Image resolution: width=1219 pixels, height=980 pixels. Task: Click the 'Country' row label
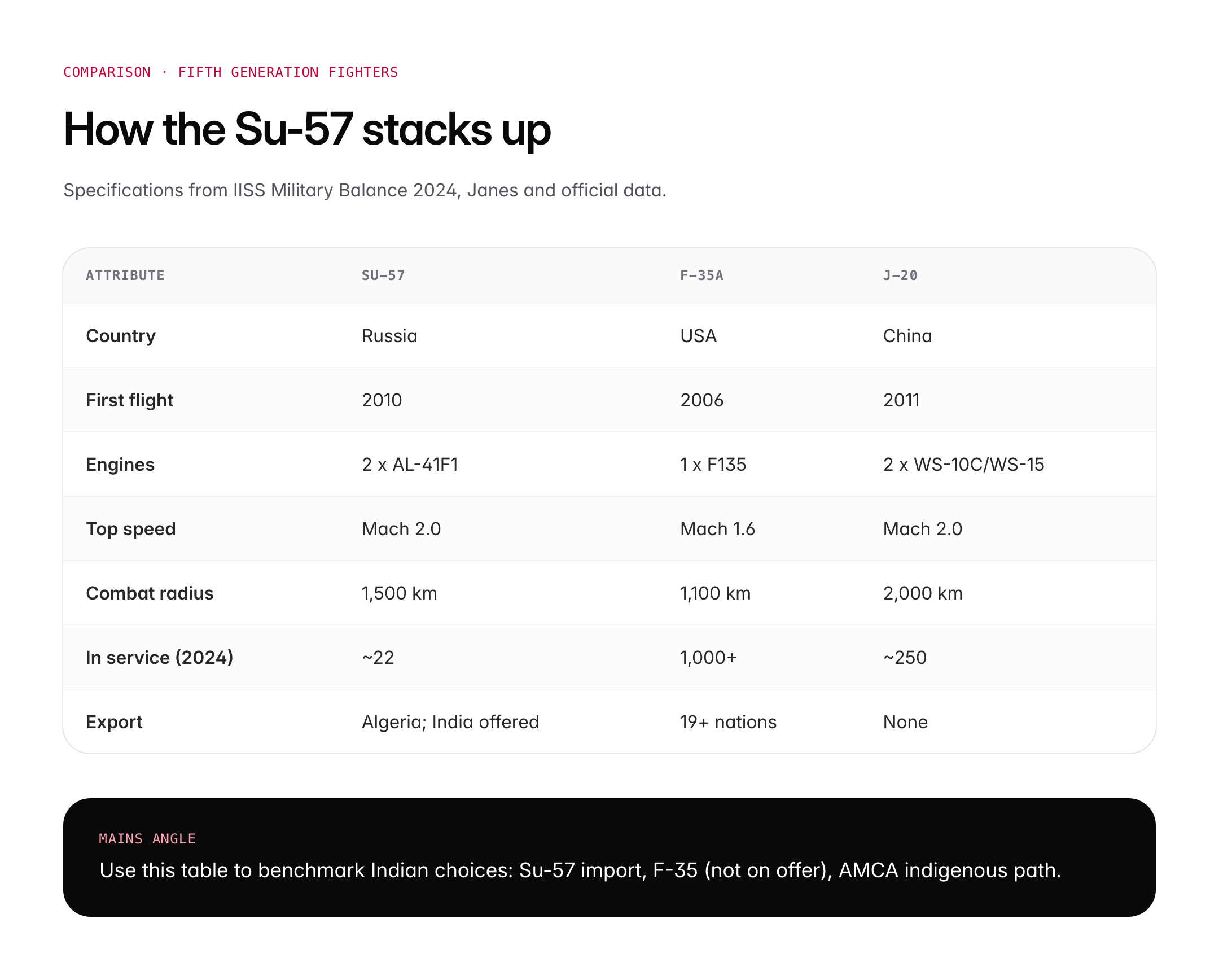click(120, 336)
